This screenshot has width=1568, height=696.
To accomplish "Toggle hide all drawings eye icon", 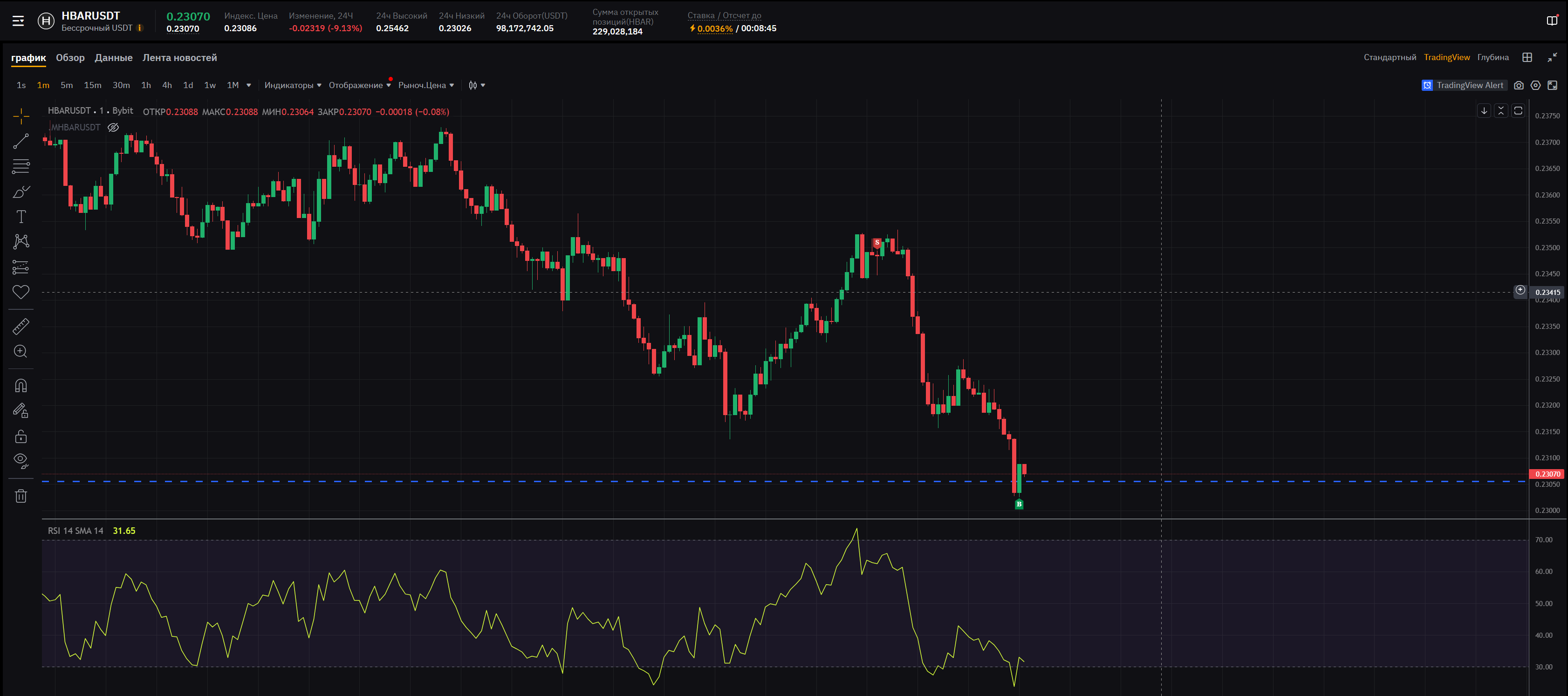I will coord(21,461).
